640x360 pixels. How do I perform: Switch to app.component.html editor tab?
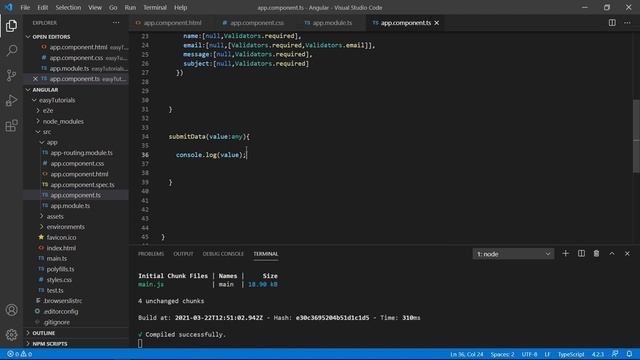click(172, 23)
